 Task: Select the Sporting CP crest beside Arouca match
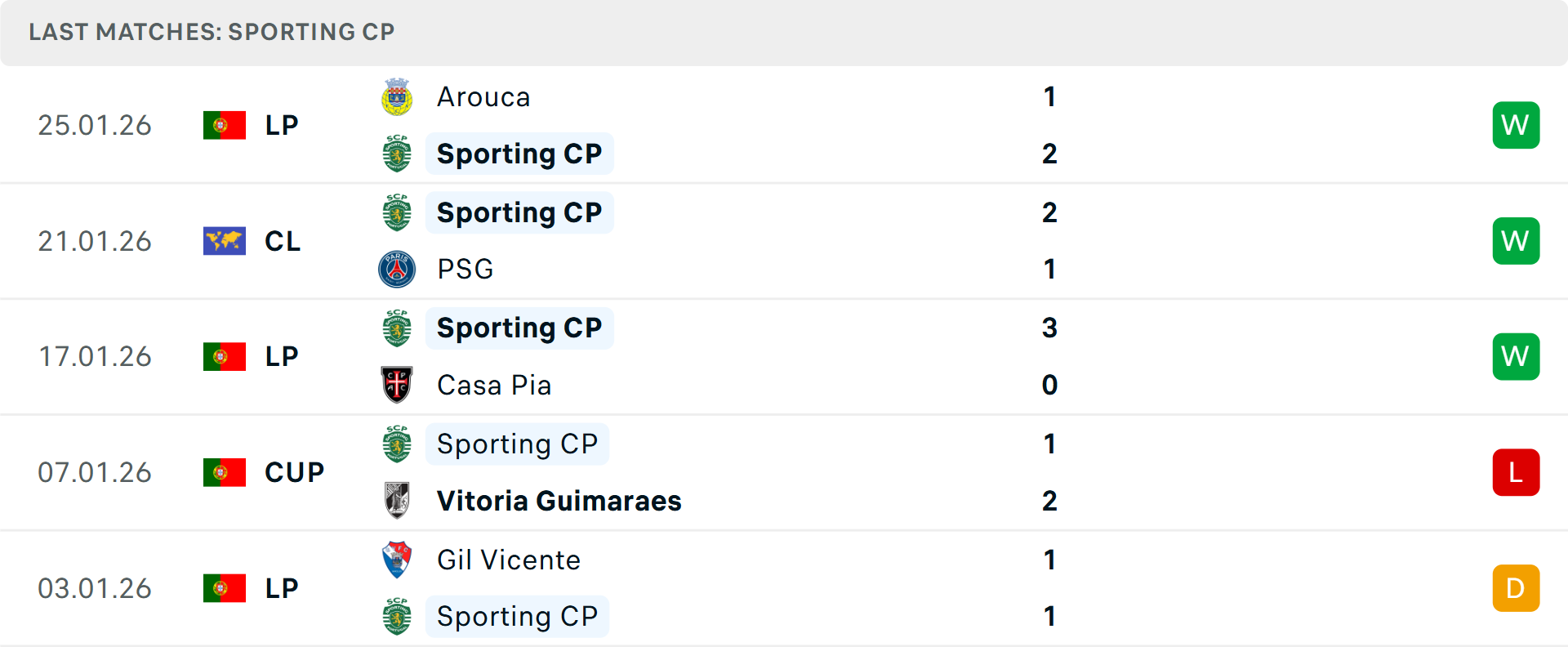[398, 154]
